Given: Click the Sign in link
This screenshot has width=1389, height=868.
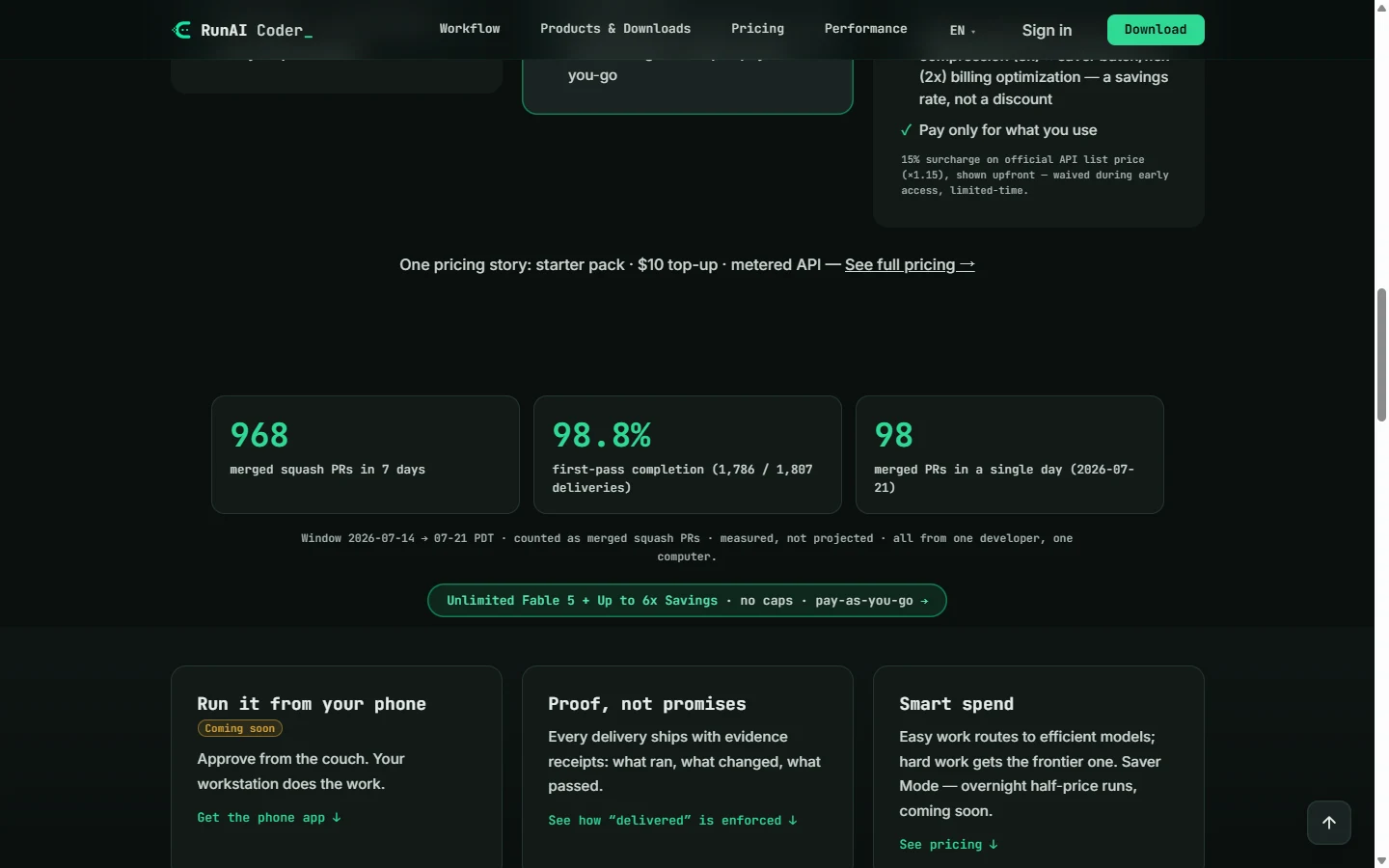Looking at the screenshot, I should [x=1047, y=30].
